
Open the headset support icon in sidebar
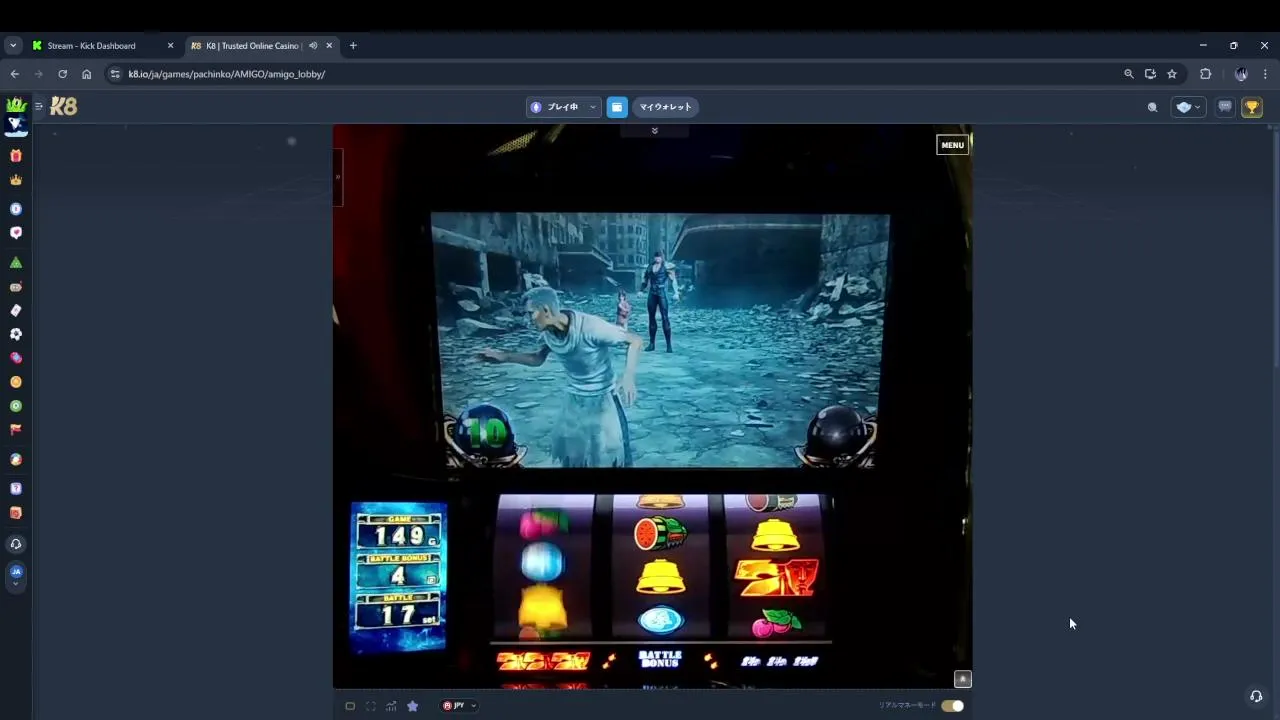[x=16, y=544]
